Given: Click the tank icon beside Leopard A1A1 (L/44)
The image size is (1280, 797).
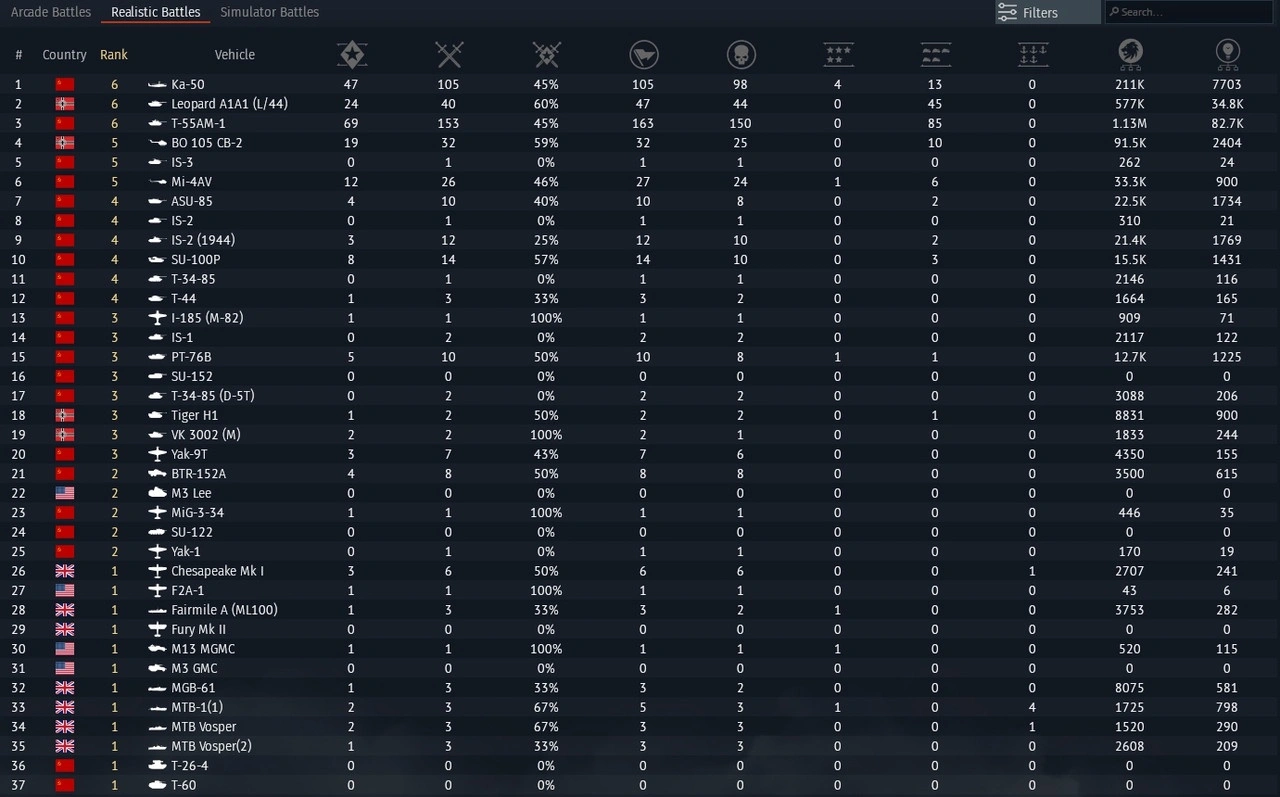Looking at the screenshot, I should (x=157, y=104).
